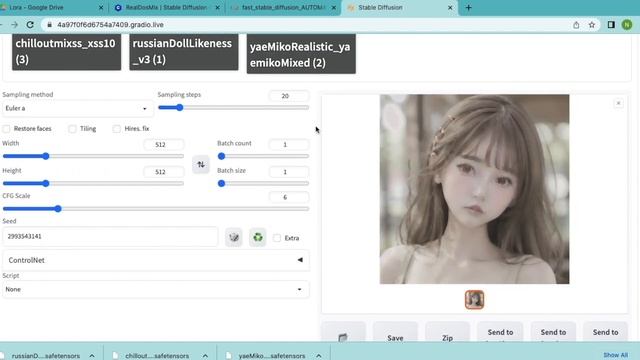Go forward in browser history

click(14, 25)
